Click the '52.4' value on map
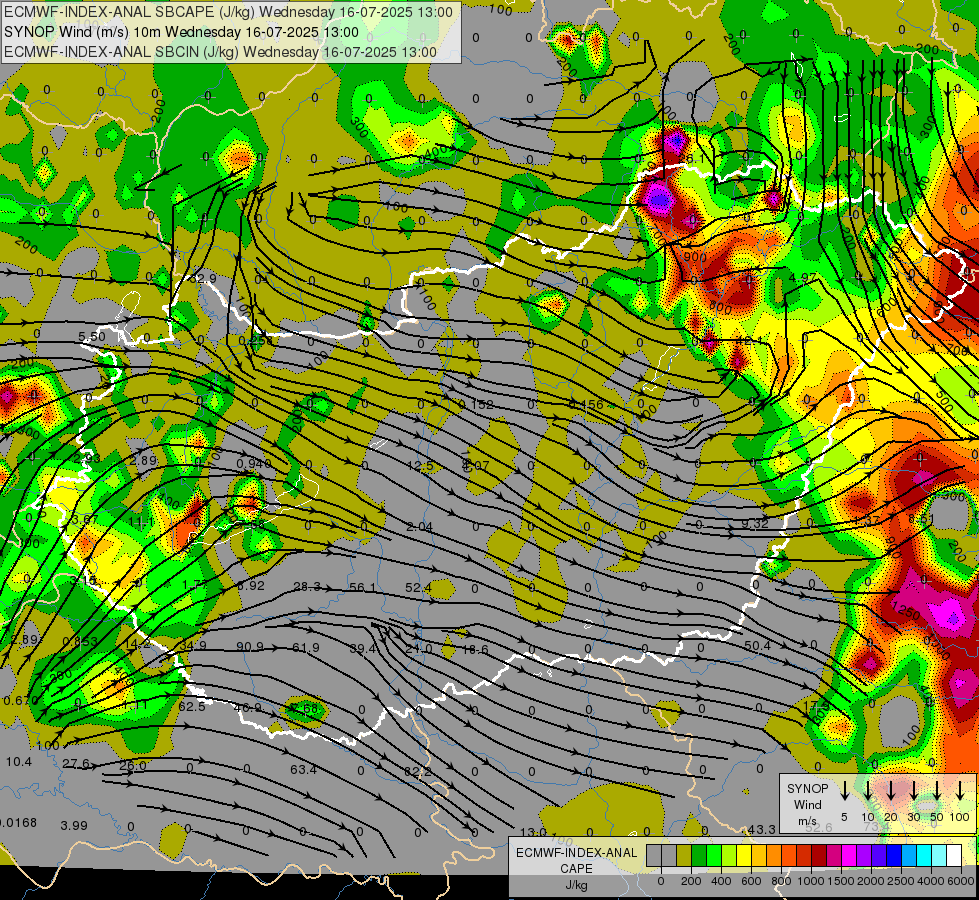Image resolution: width=979 pixels, height=900 pixels. click(418, 588)
